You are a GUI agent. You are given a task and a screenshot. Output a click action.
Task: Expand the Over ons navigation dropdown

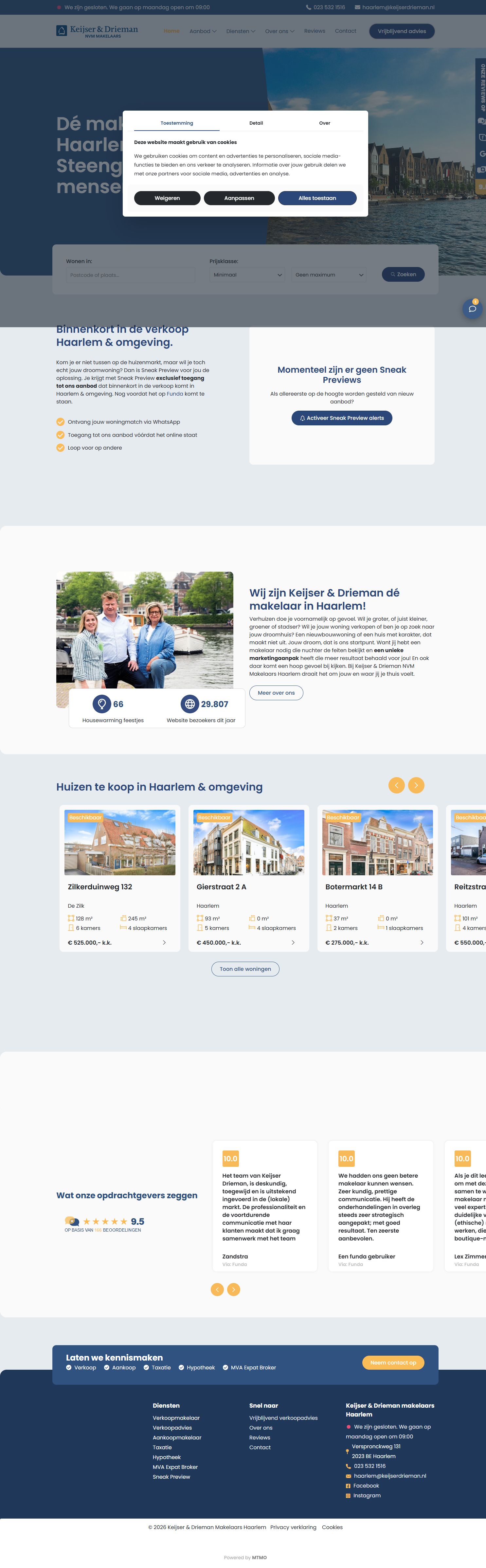(x=279, y=31)
